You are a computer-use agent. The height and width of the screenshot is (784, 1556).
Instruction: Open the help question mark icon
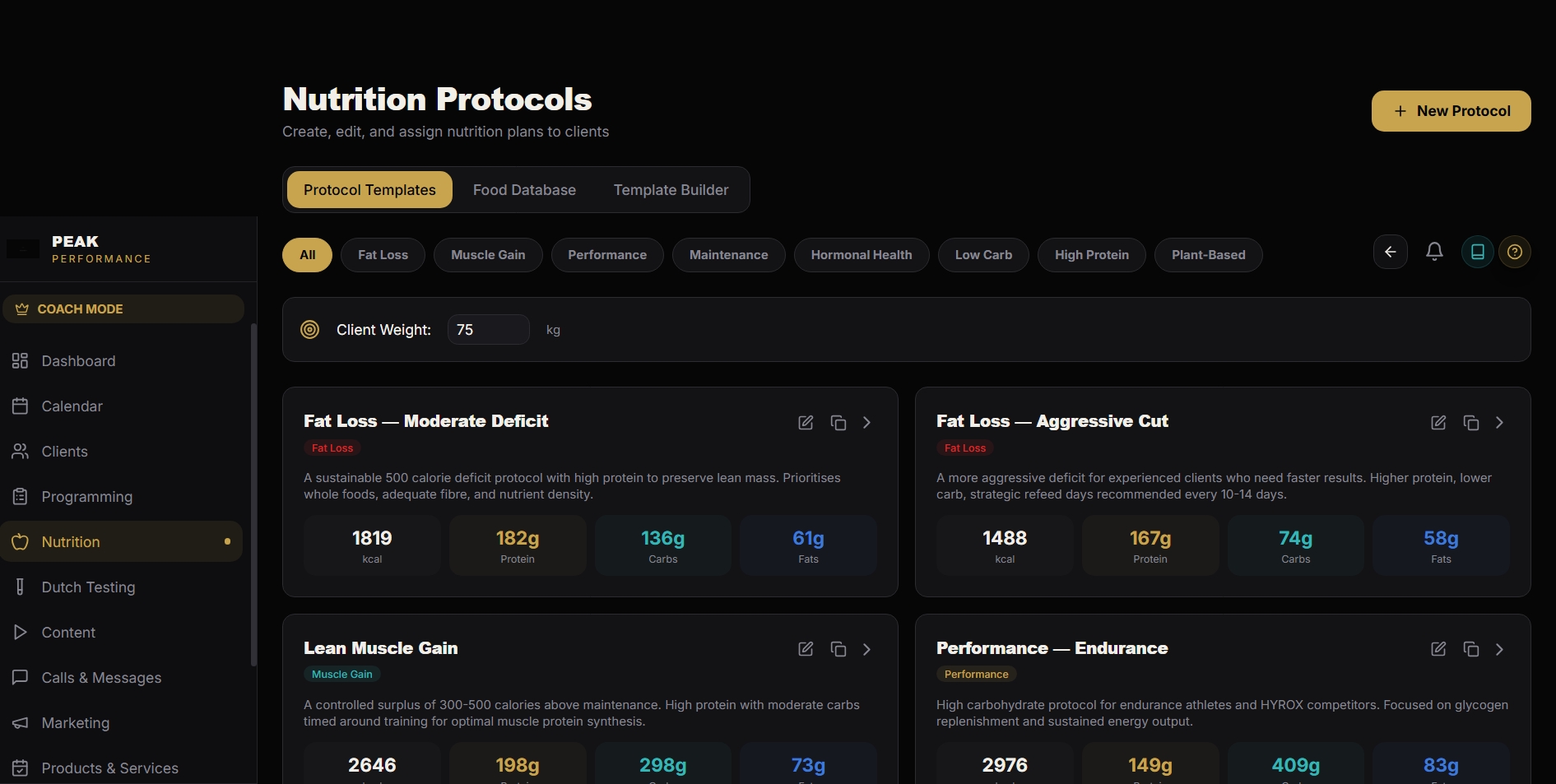tap(1515, 252)
